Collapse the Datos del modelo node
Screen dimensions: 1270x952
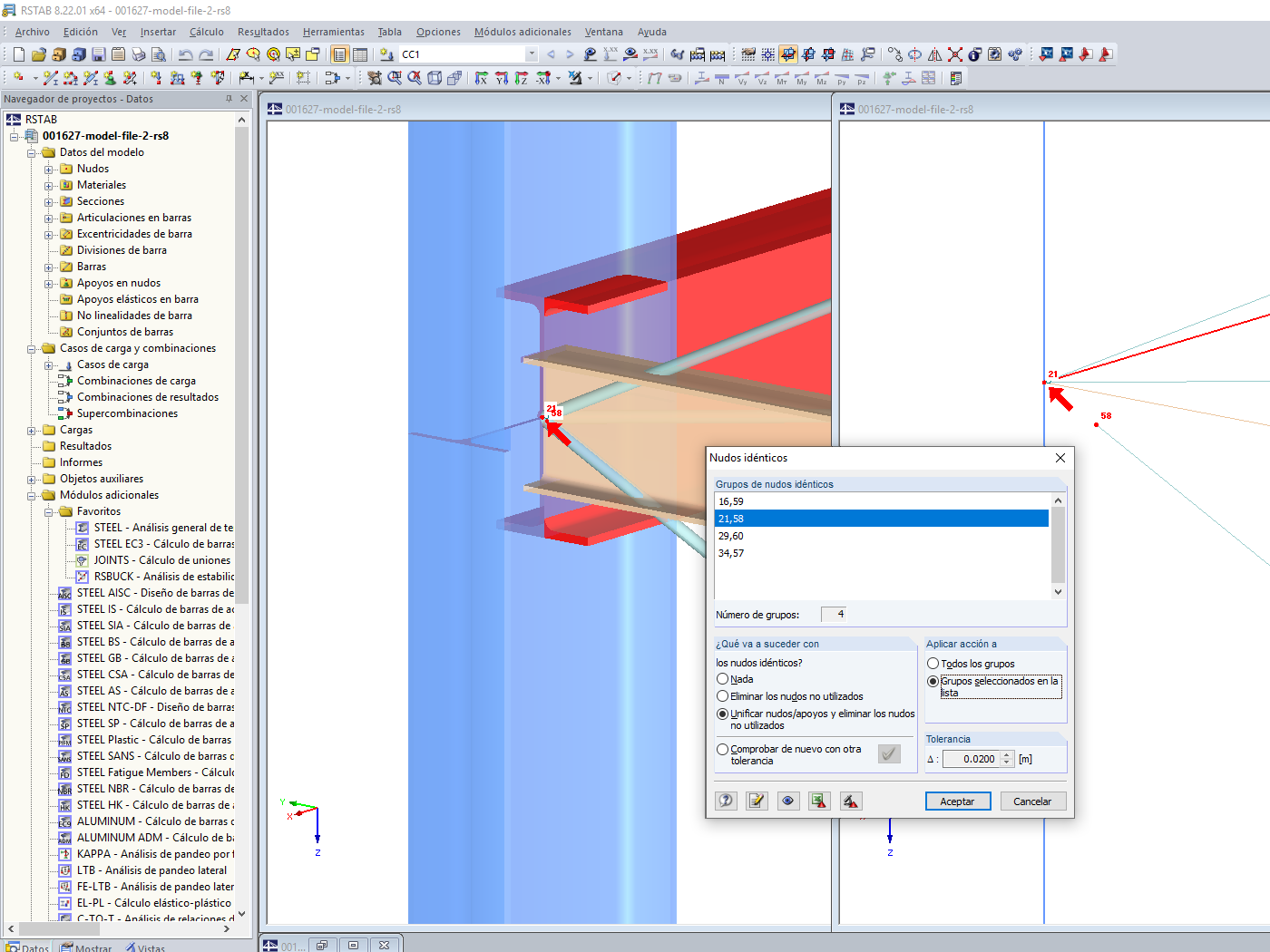[32, 153]
